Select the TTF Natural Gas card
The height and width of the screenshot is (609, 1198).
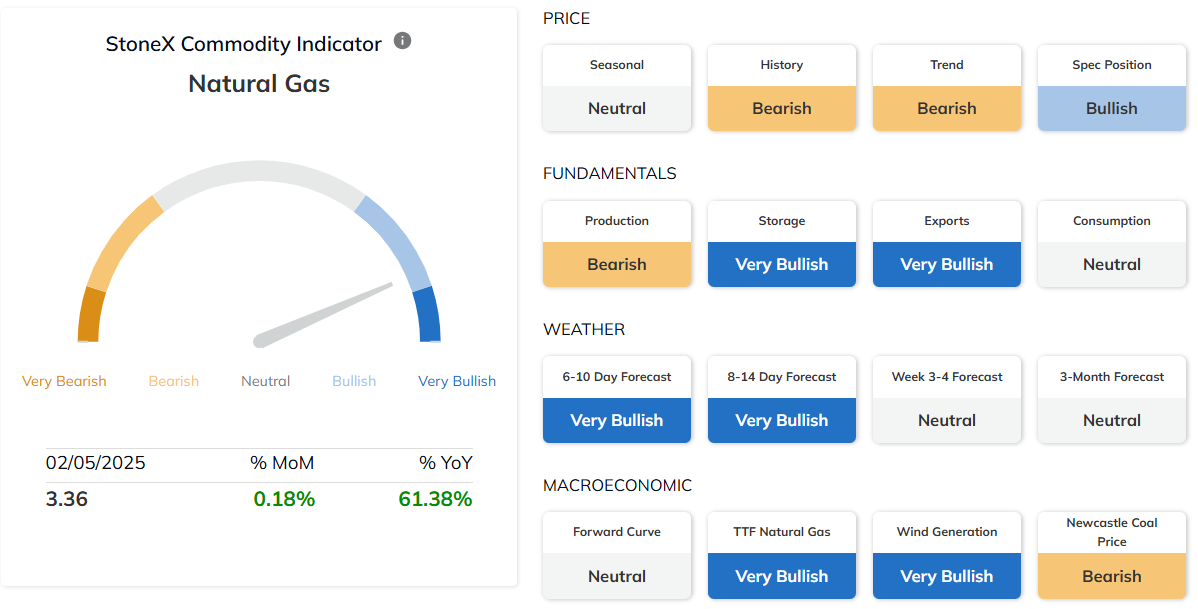(x=782, y=556)
